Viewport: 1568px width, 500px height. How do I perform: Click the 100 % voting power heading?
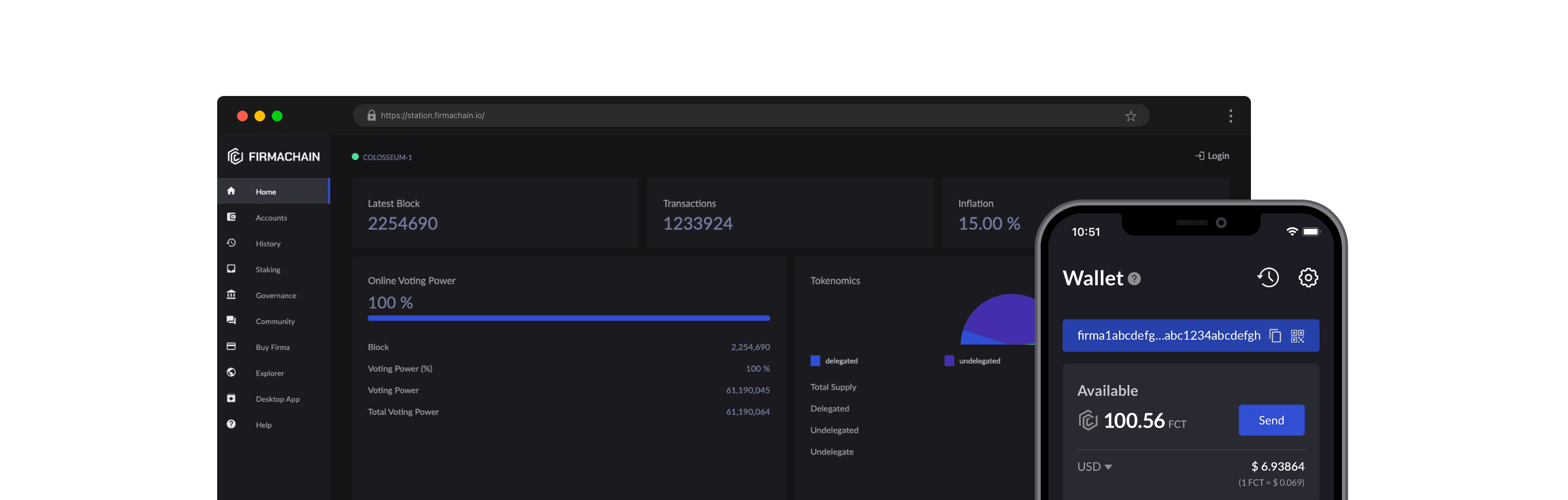tap(390, 303)
